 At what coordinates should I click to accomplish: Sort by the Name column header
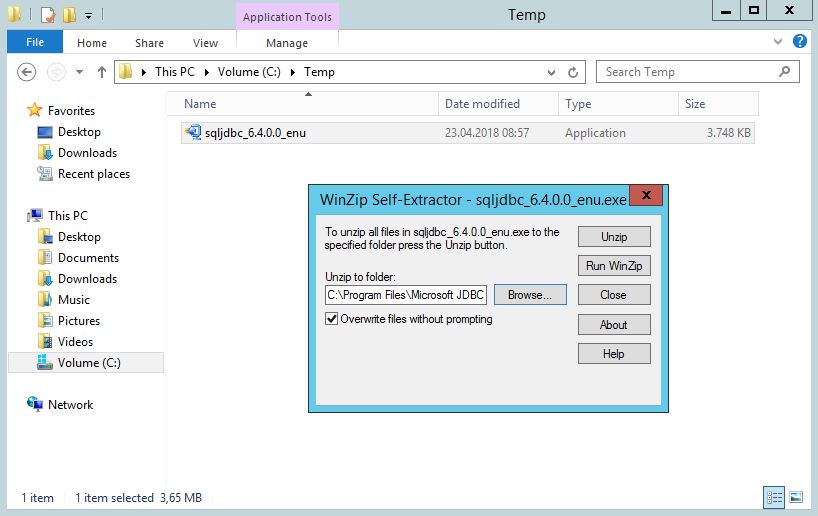(303, 104)
